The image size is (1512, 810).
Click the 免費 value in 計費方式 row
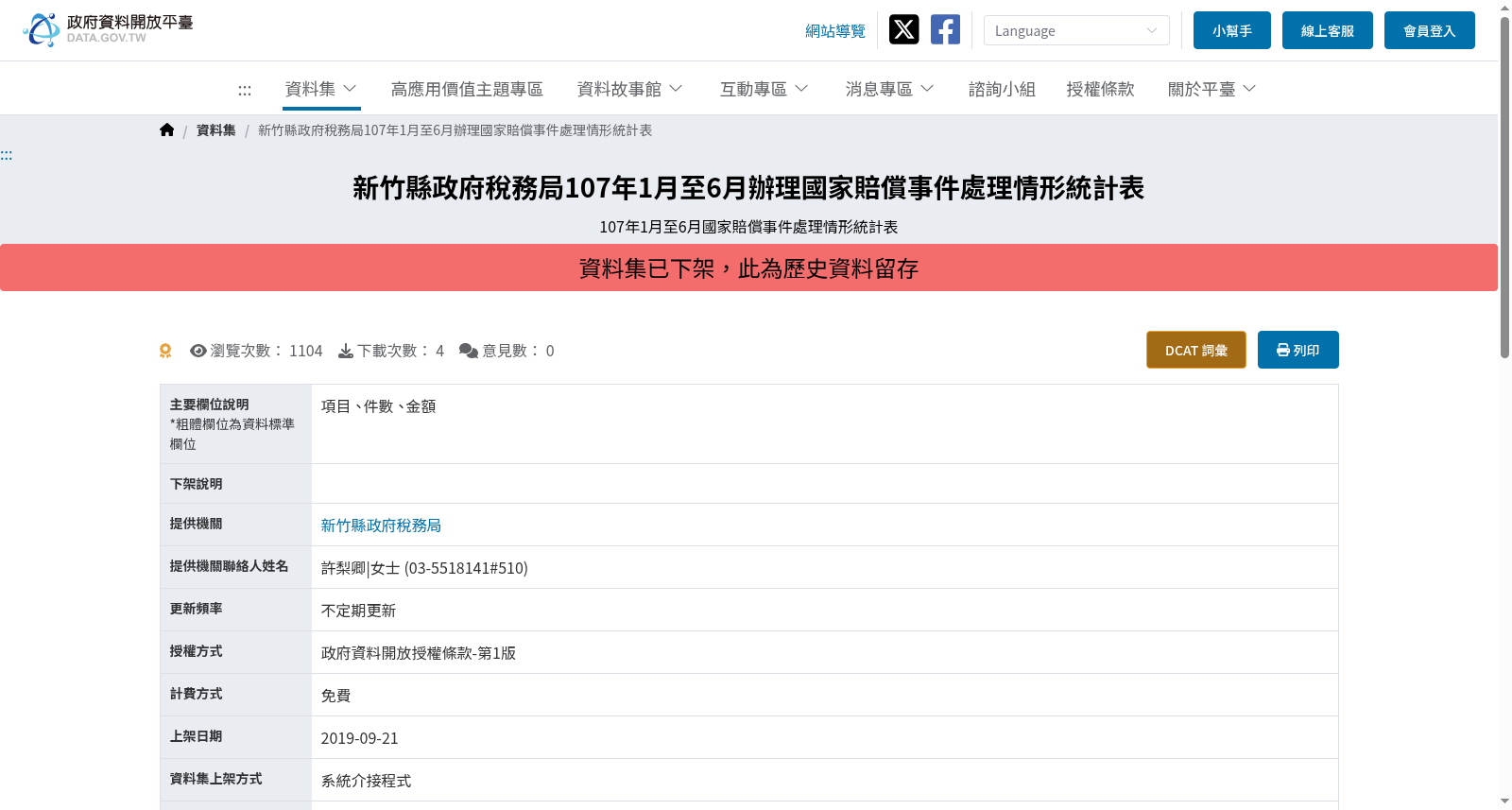(336, 696)
